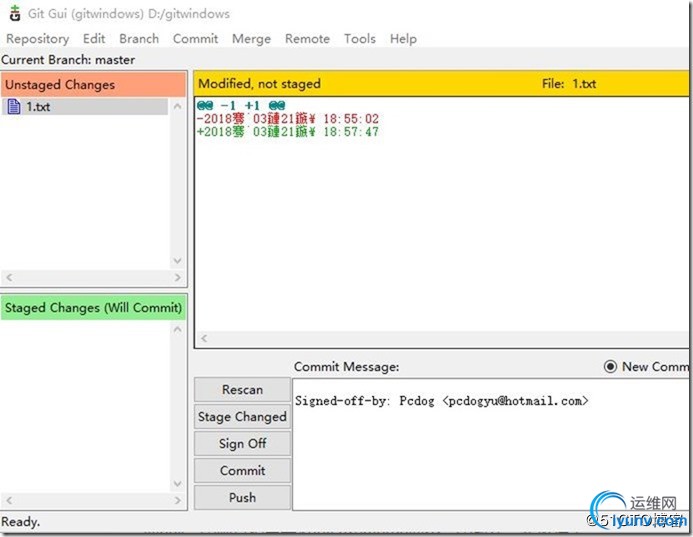Click the Git Gui title bar icon
Image resolution: width=693 pixels, height=537 pixels.
click(15, 13)
